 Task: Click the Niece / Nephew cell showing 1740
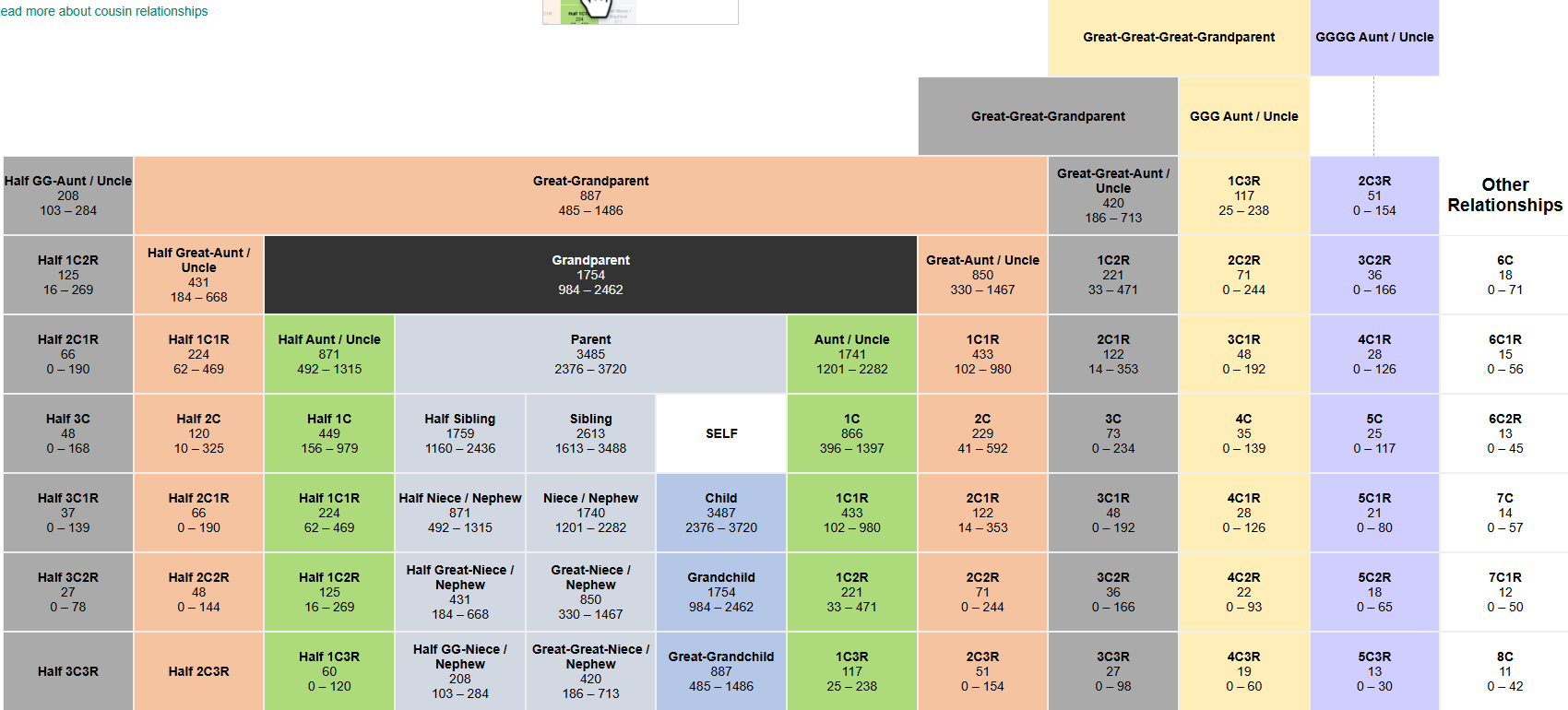point(590,513)
